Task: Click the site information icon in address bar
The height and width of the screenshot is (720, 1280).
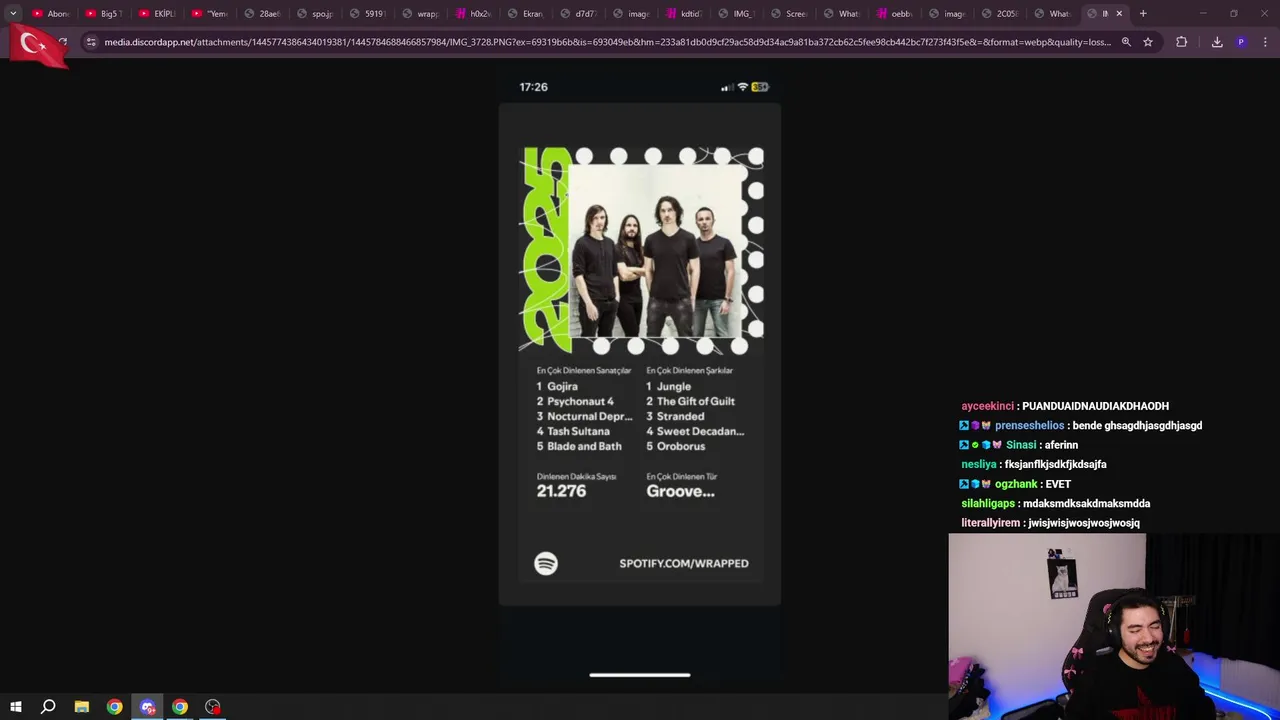Action: click(91, 42)
